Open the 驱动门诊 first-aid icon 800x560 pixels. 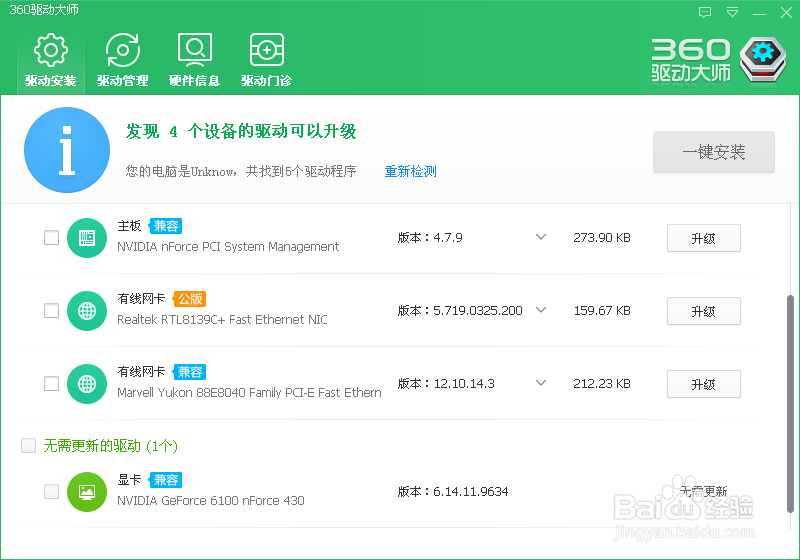(x=266, y=50)
